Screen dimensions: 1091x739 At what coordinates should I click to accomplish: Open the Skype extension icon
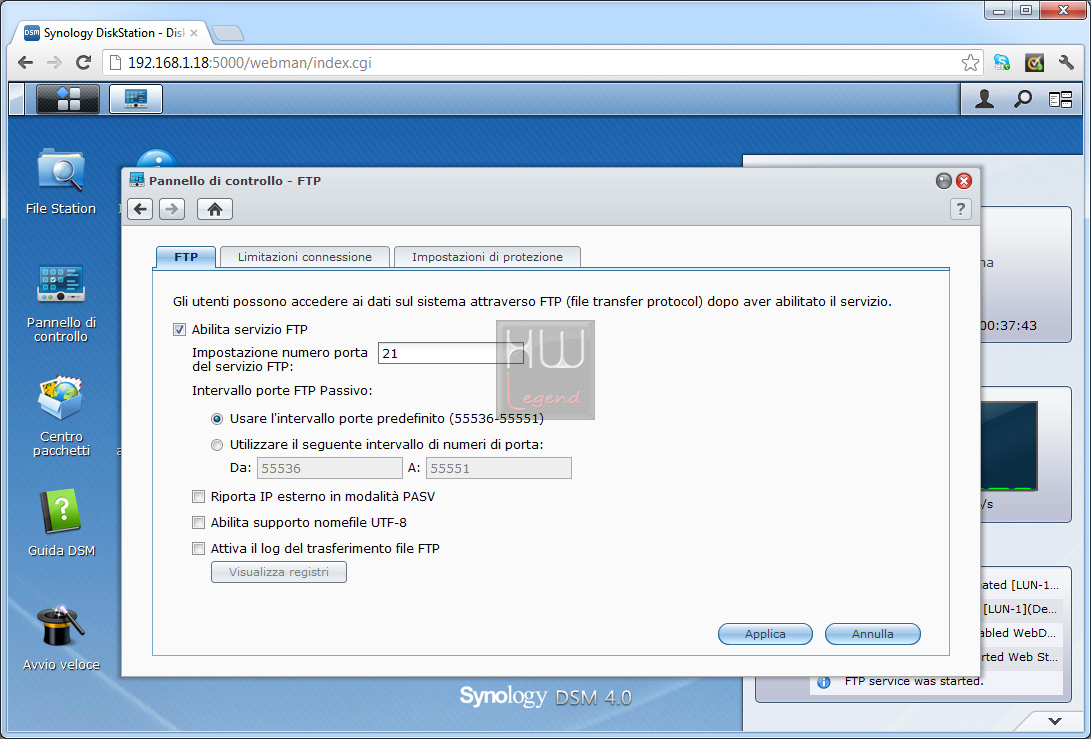(1002, 63)
